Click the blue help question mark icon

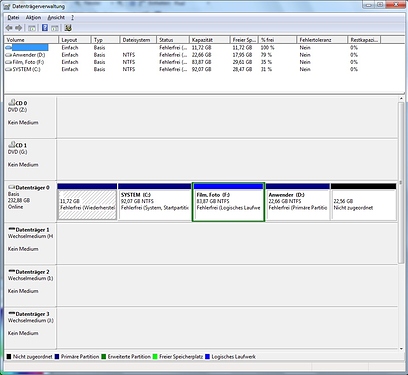45,28
